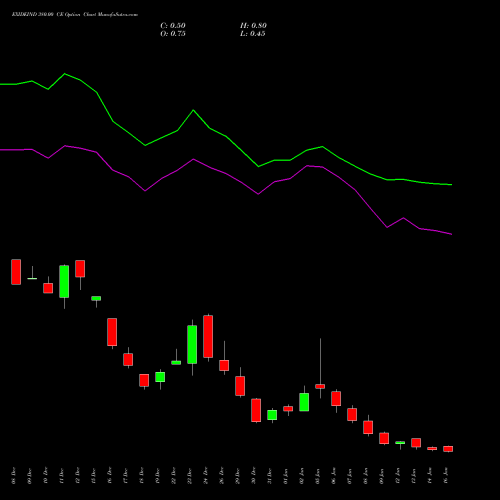Click the red candle on 30 Dec
This screenshot has height=500, width=500.
256,410
